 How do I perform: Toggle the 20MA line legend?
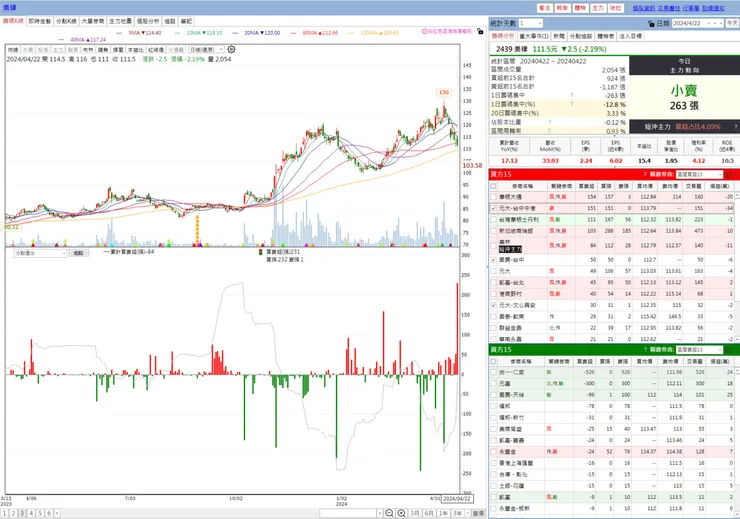click(257, 33)
